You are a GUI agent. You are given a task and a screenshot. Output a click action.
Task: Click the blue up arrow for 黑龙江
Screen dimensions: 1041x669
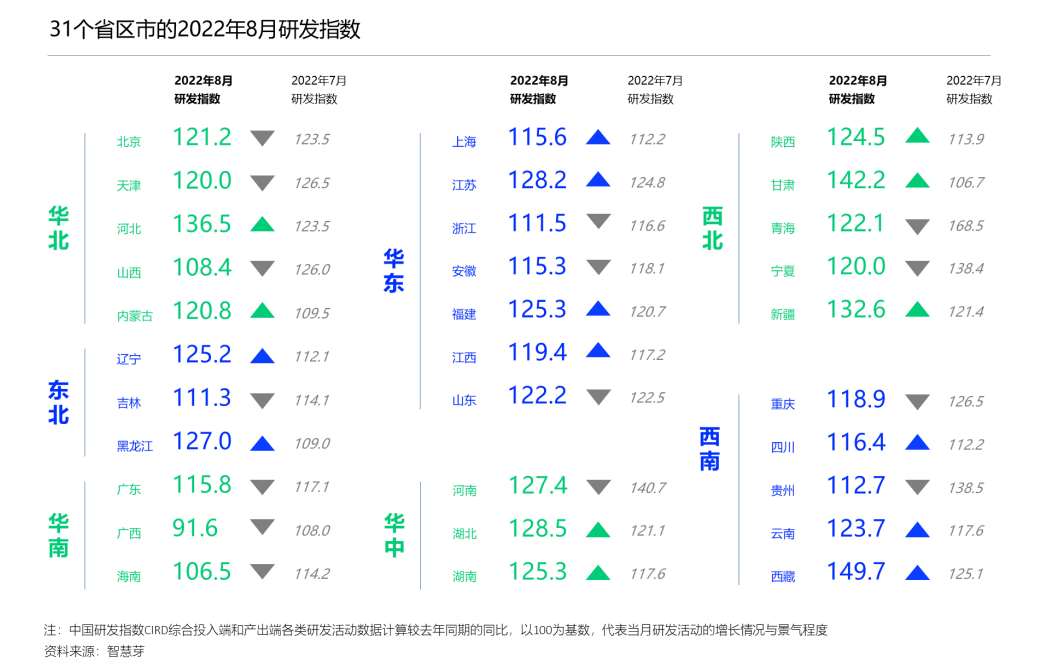[x=262, y=443]
